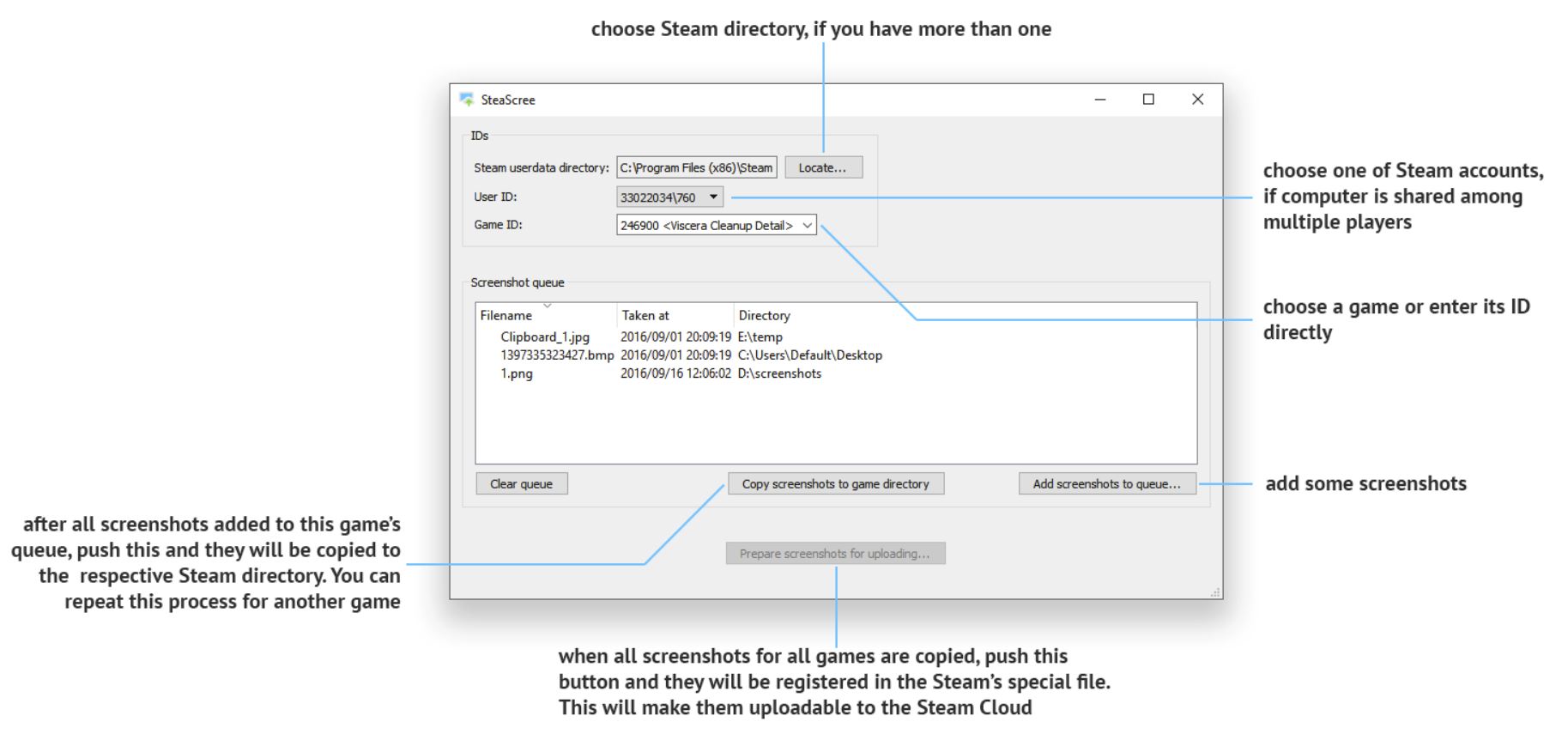This screenshot has width=1568, height=734.
Task: Click the SteaScree app icon in title bar
Action: click(467, 100)
